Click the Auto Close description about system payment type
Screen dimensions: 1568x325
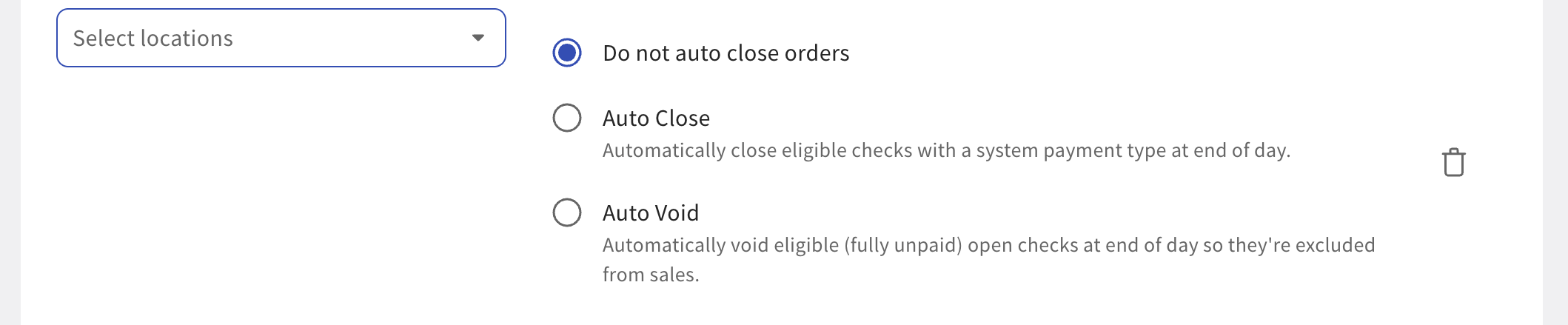tap(946, 150)
